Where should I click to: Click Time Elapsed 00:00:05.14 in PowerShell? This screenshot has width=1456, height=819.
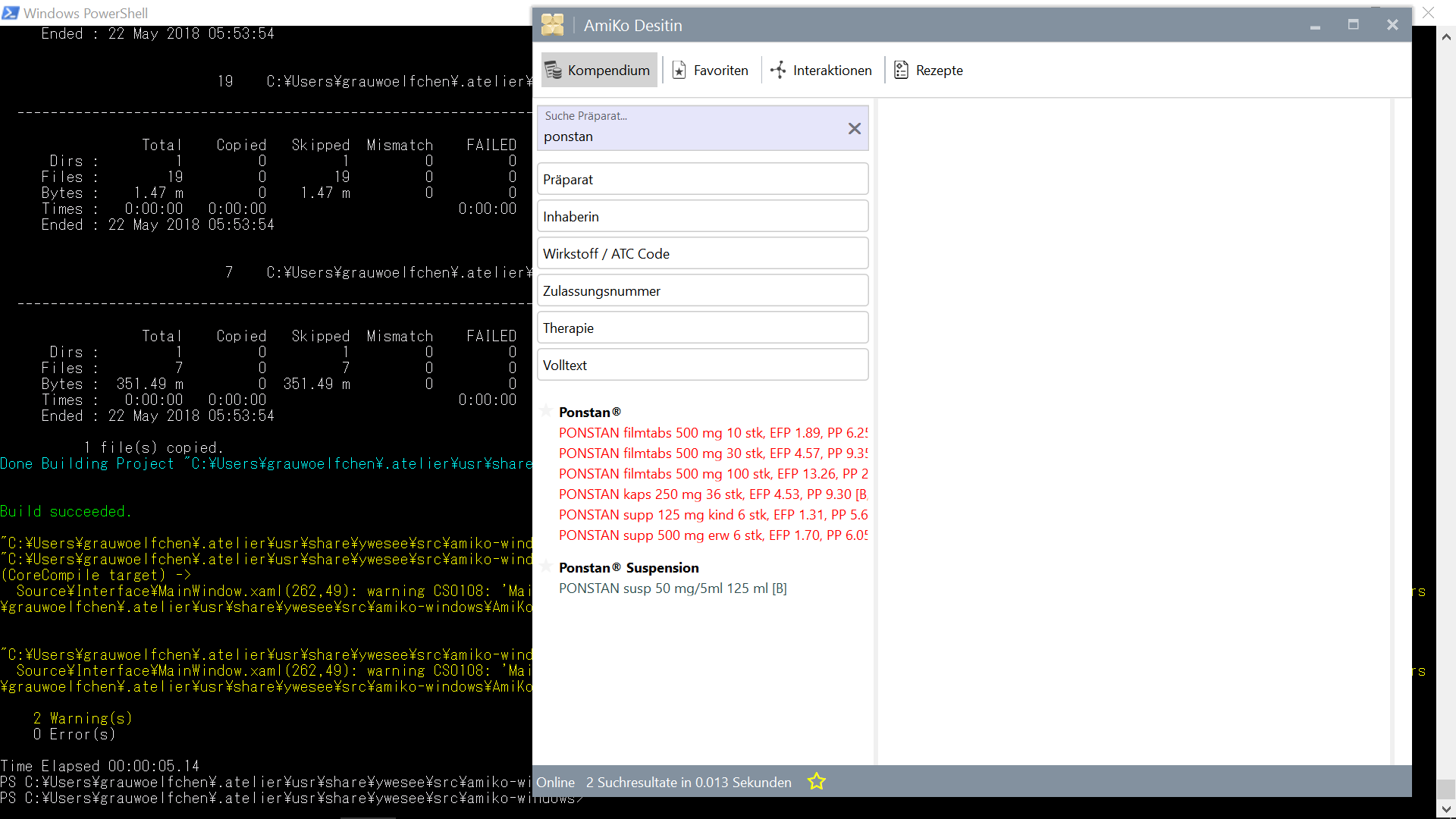pos(100,766)
